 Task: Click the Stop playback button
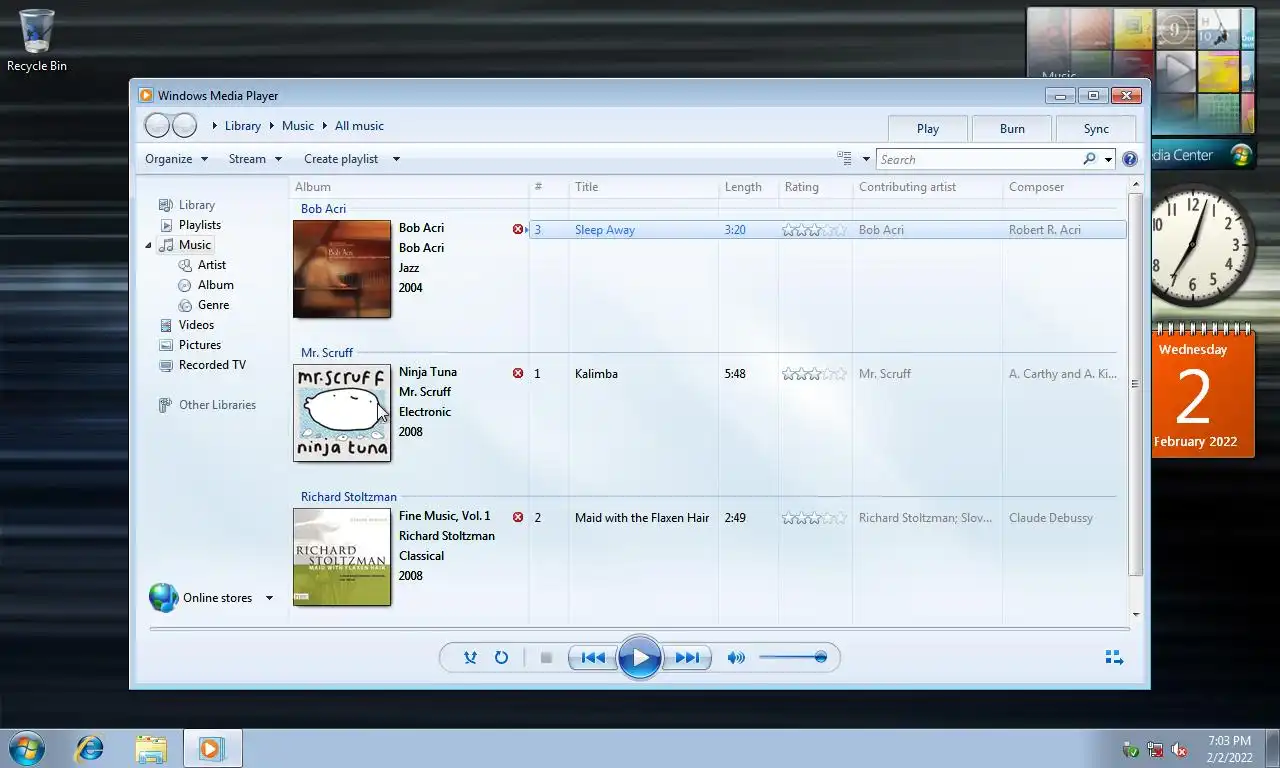[546, 657]
